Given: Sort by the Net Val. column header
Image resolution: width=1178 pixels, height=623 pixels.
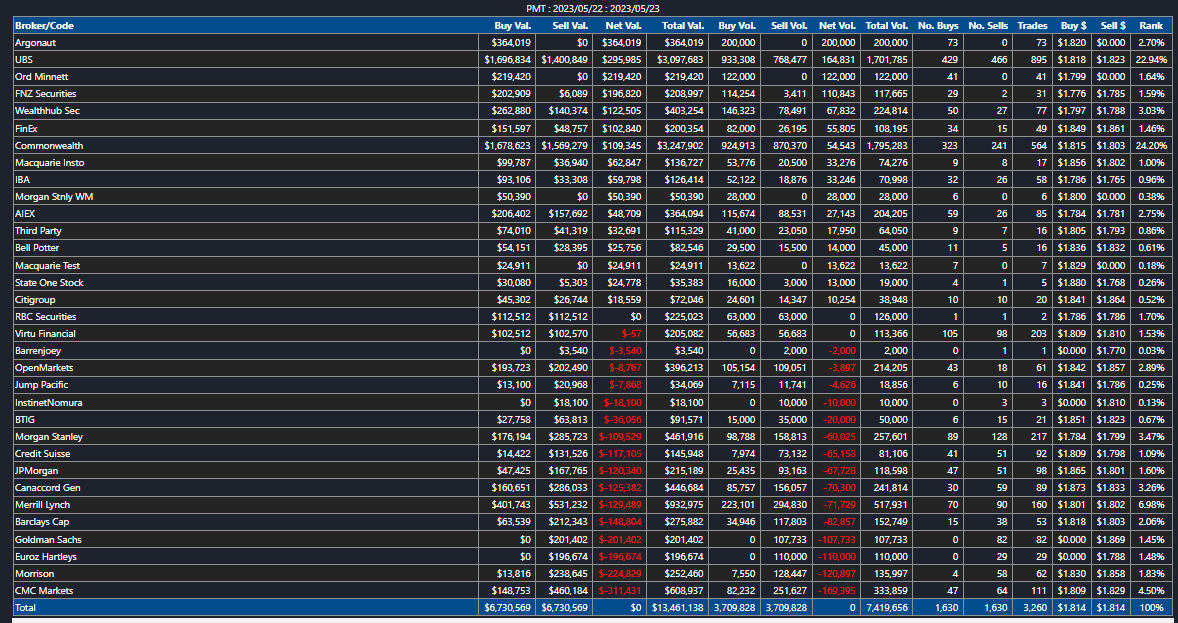Looking at the screenshot, I should pos(625,26).
